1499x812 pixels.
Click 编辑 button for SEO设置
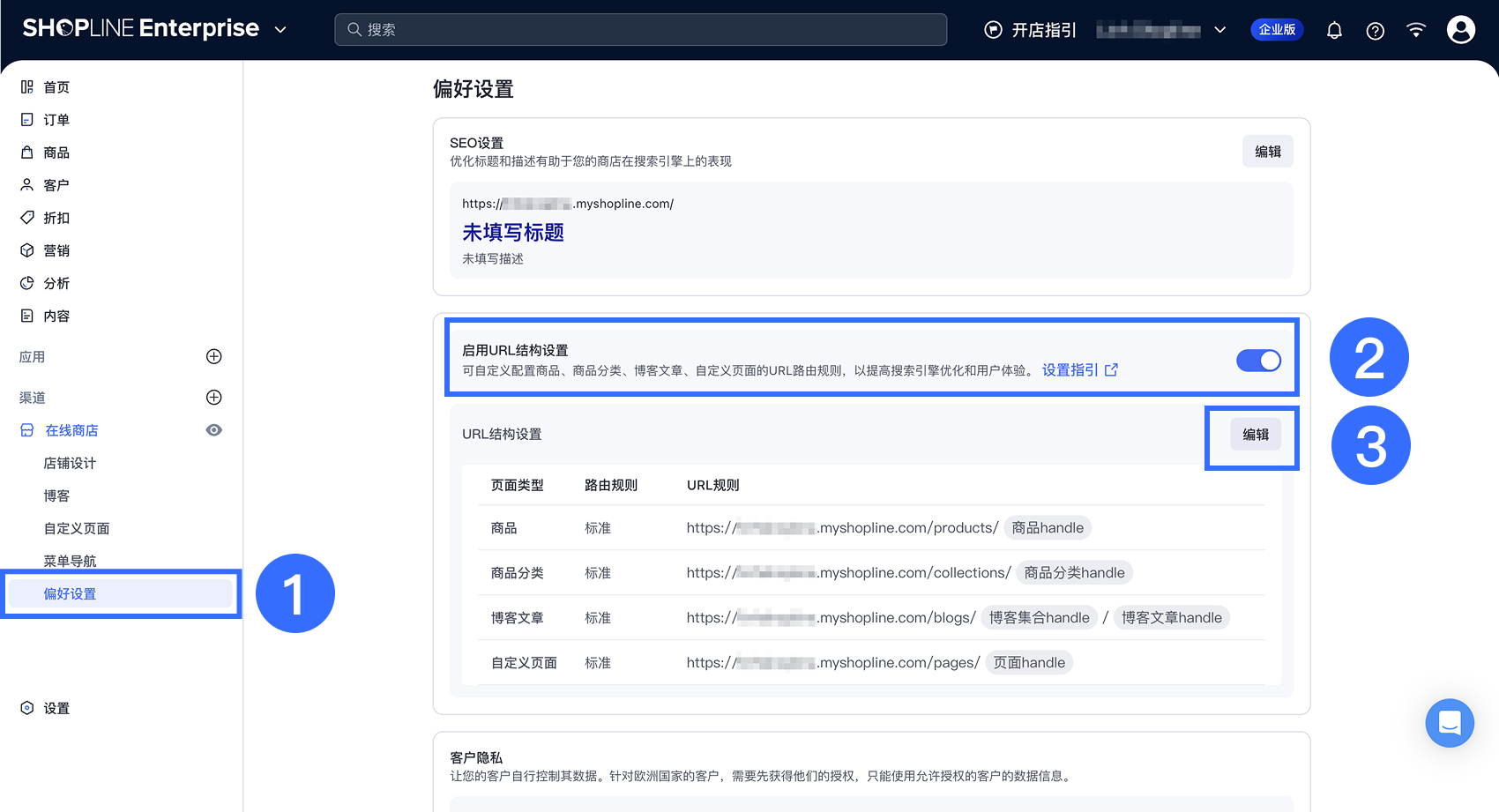point(1267,152)
